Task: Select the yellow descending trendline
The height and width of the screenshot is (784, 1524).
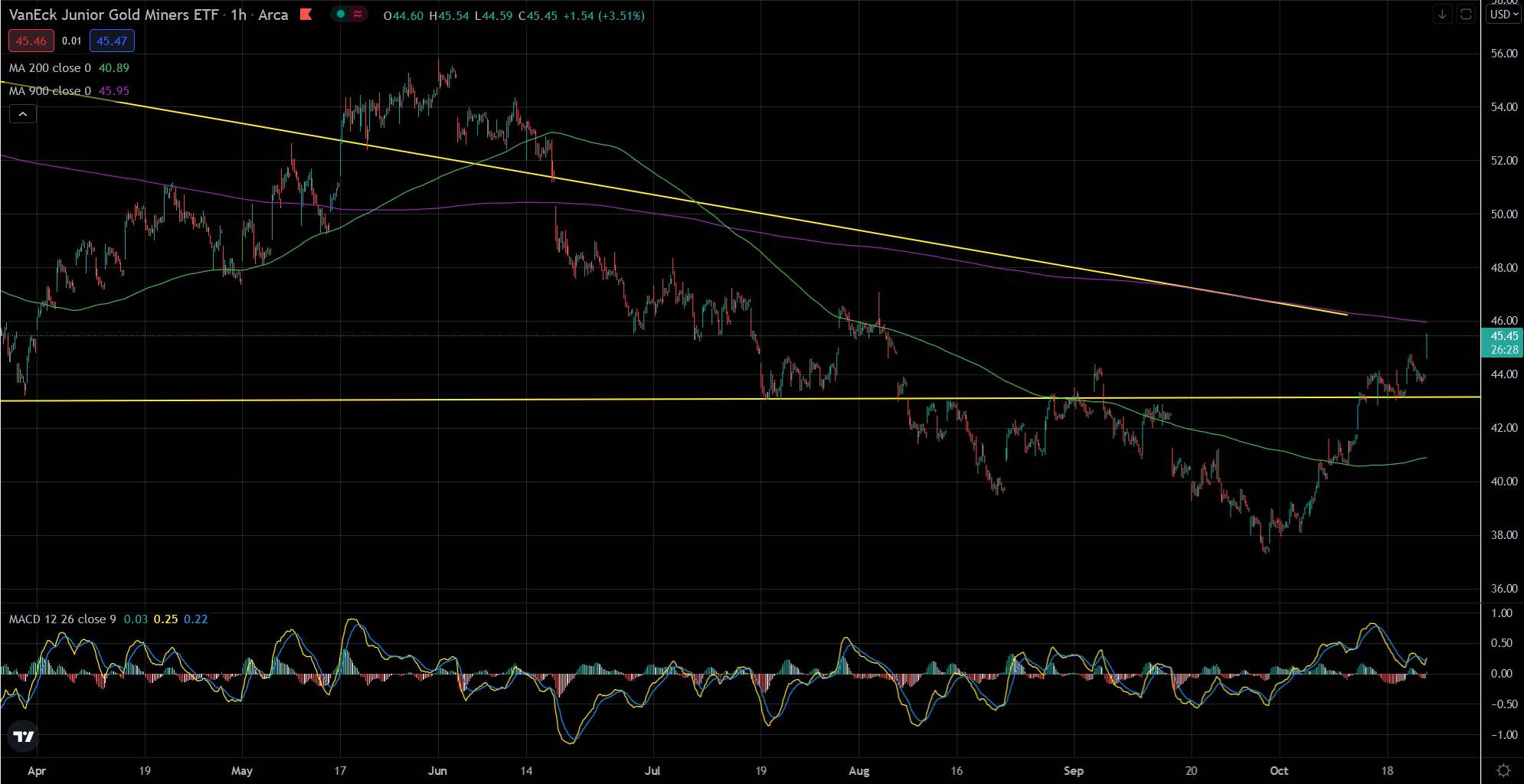Action: 674,198
